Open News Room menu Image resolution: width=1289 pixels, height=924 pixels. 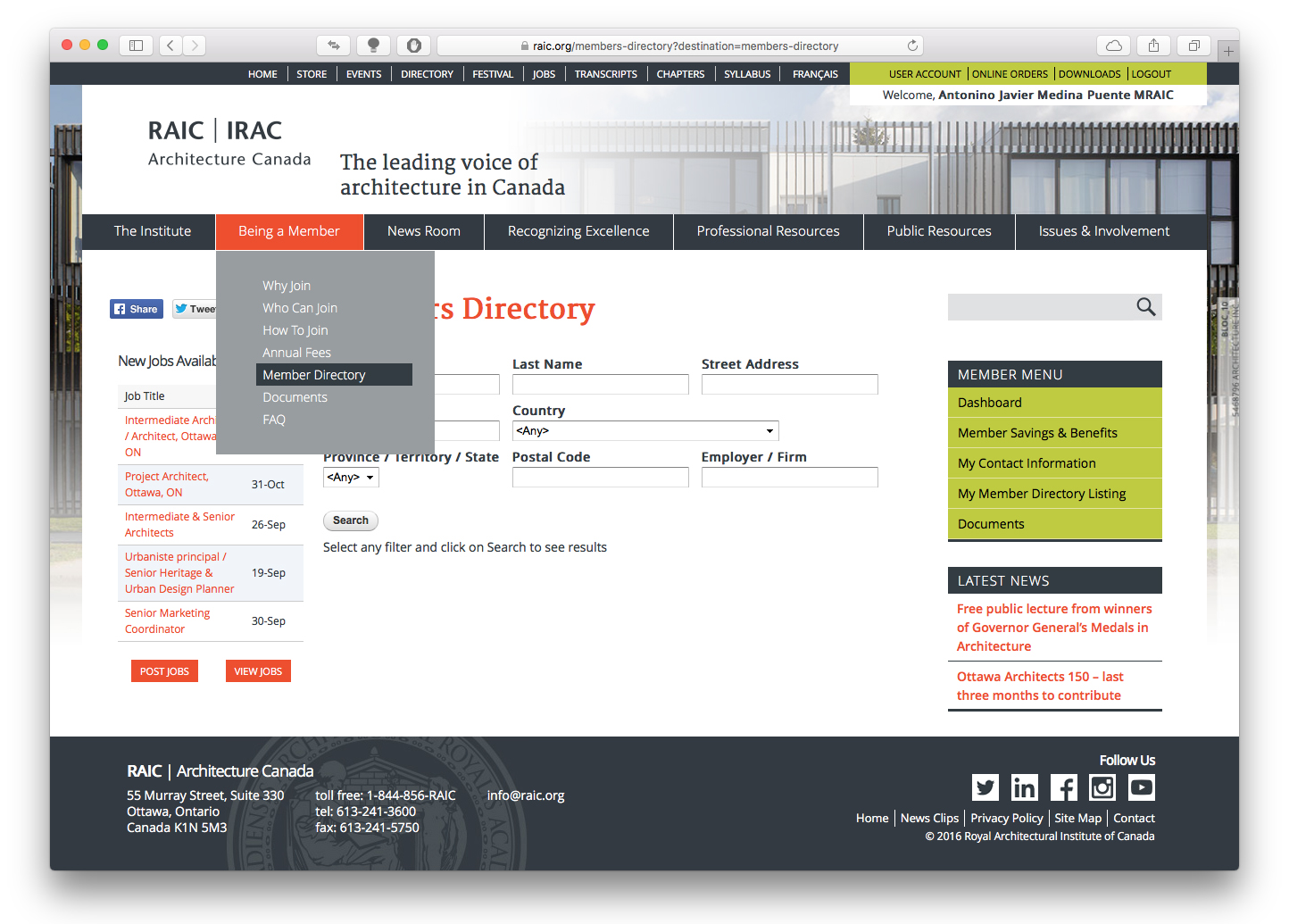click(x=424, y=231)
